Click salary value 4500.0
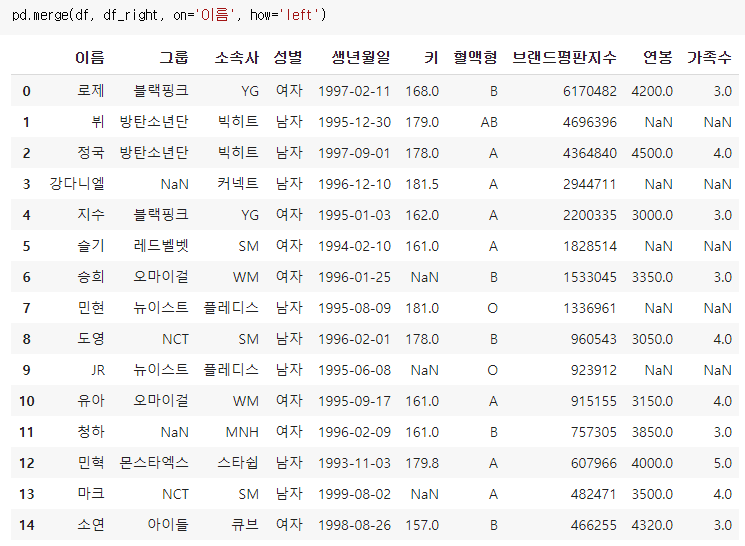 pyautogui.click(x=652, y=153)
